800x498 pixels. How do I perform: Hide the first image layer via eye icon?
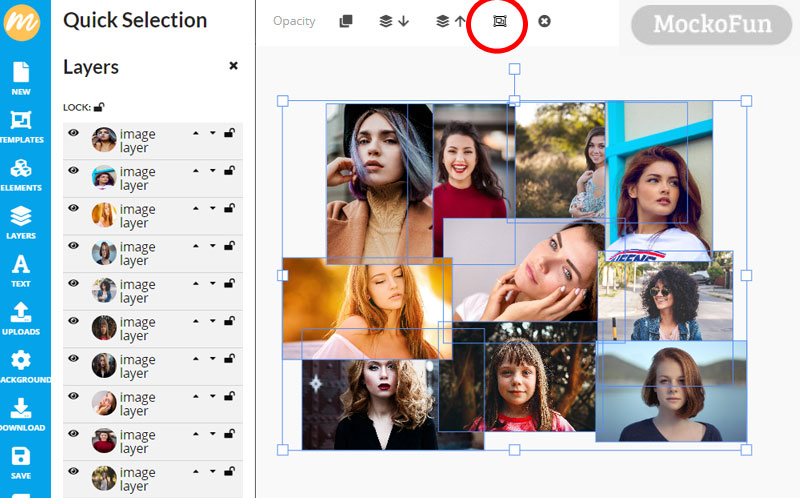(73, 133)
